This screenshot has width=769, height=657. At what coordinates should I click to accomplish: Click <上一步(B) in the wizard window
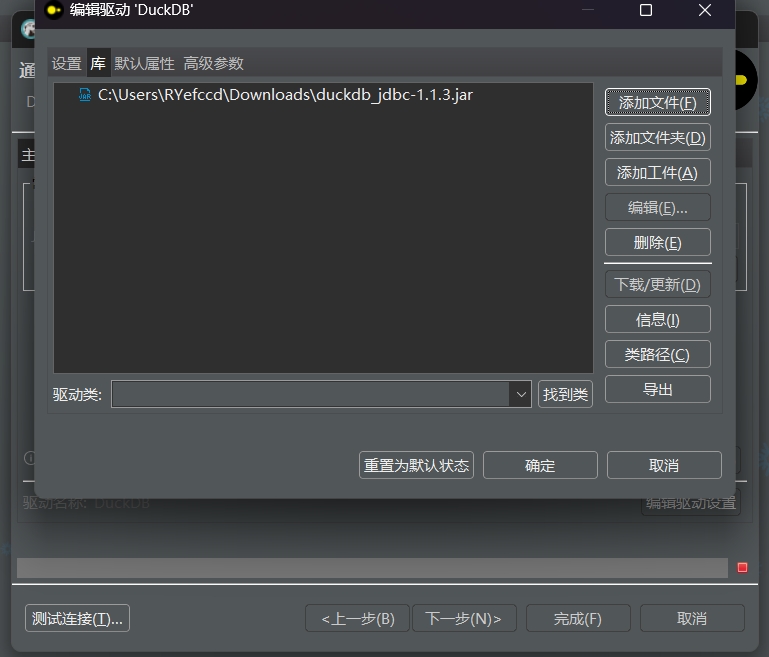[x=358, y=618]
